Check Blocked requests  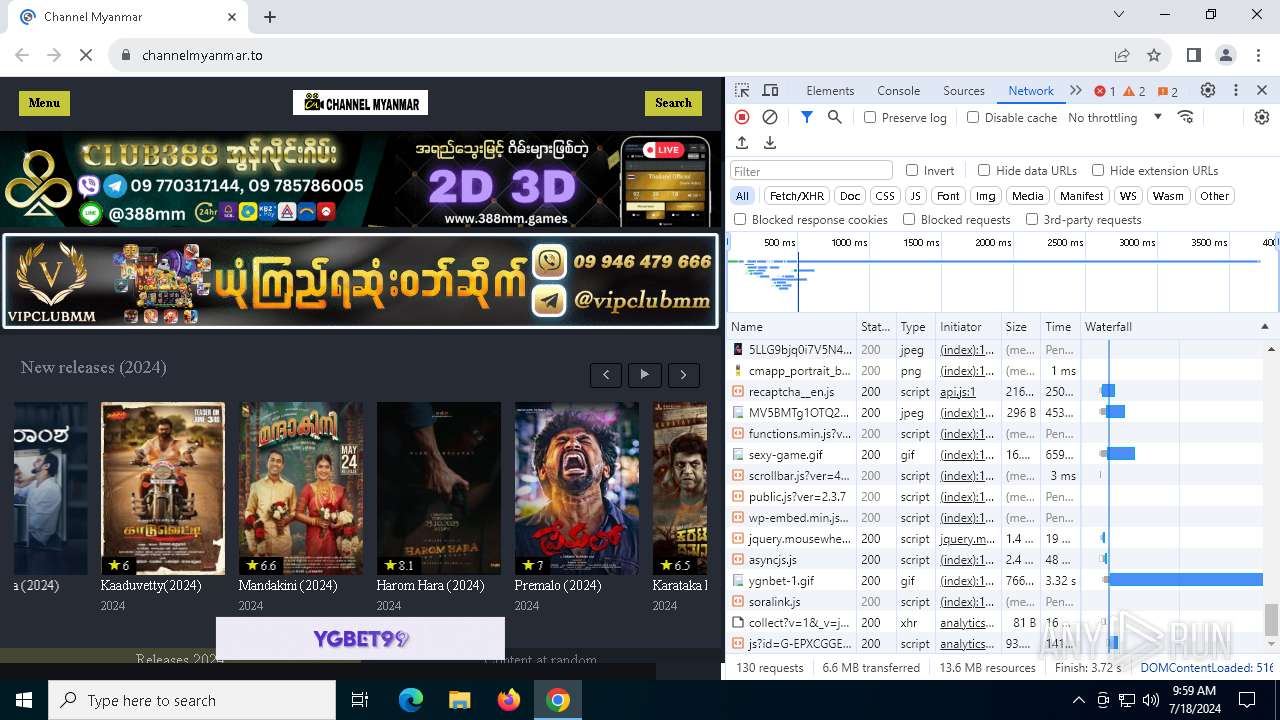(909, 219)
